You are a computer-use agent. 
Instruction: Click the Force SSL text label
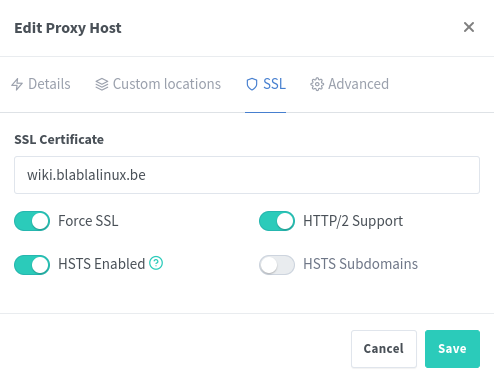coord(88,221)
